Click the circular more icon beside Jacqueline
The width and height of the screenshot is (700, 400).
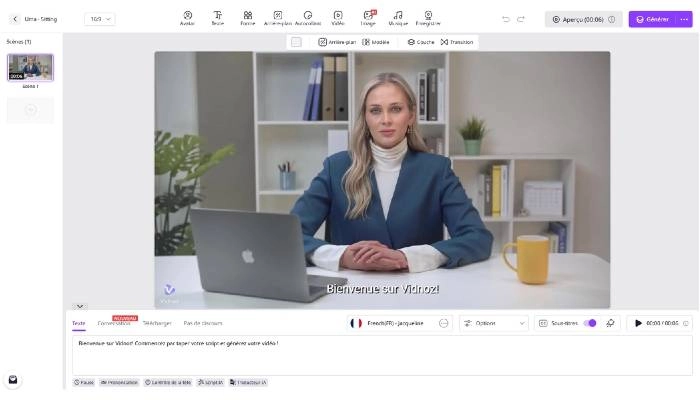click(443, 323)
